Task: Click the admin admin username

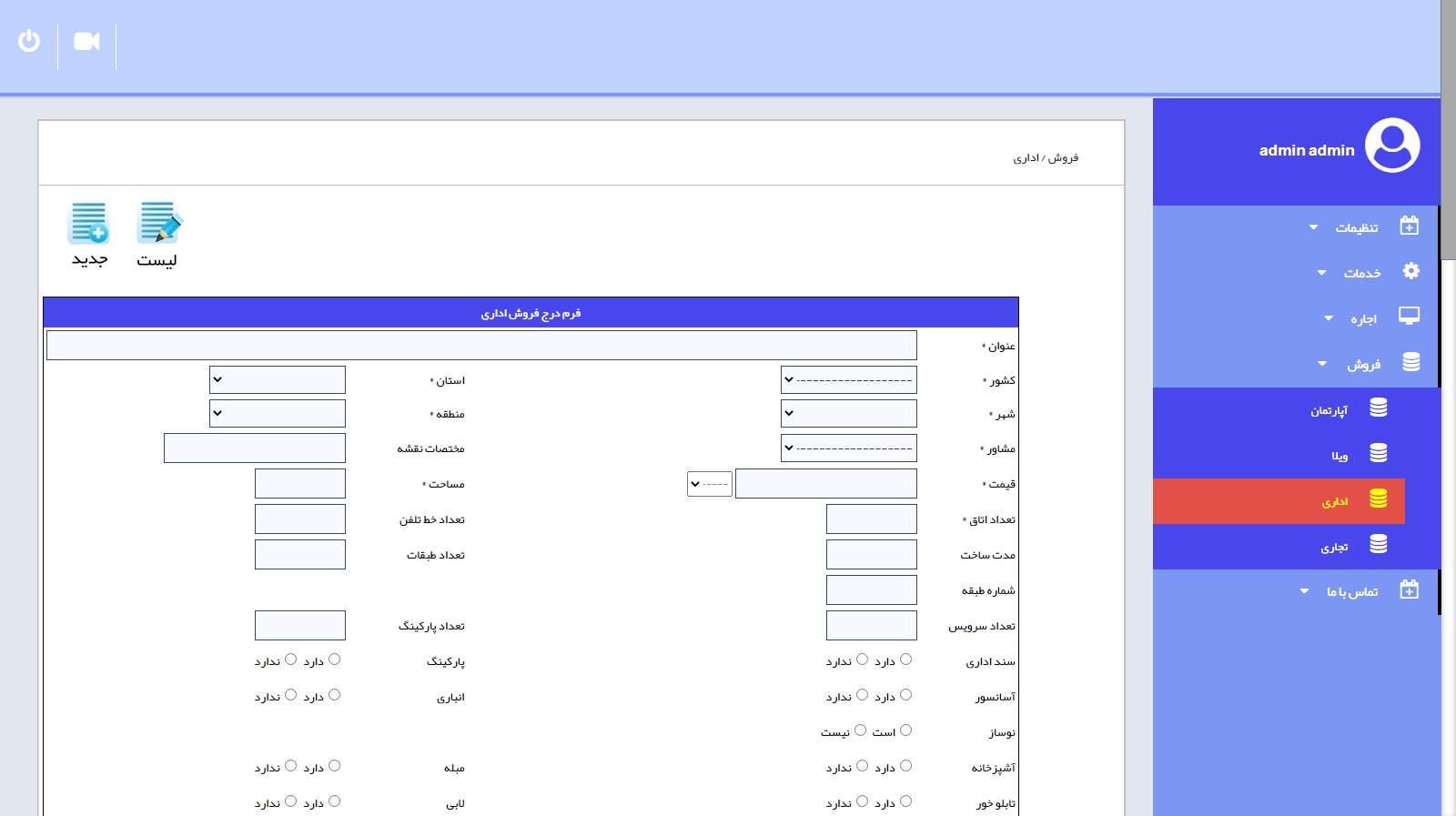Action: click(x=1307, y=150)
